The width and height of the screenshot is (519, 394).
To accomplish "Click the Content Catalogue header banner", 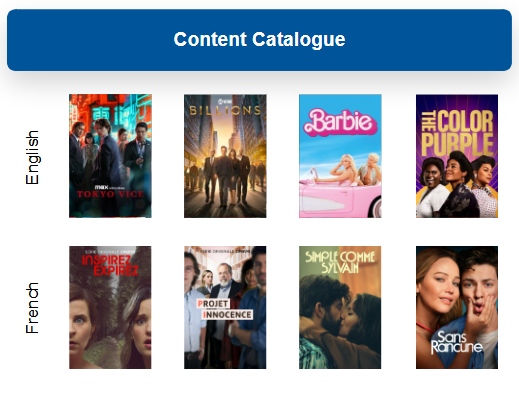I will (x=259, y=40).
